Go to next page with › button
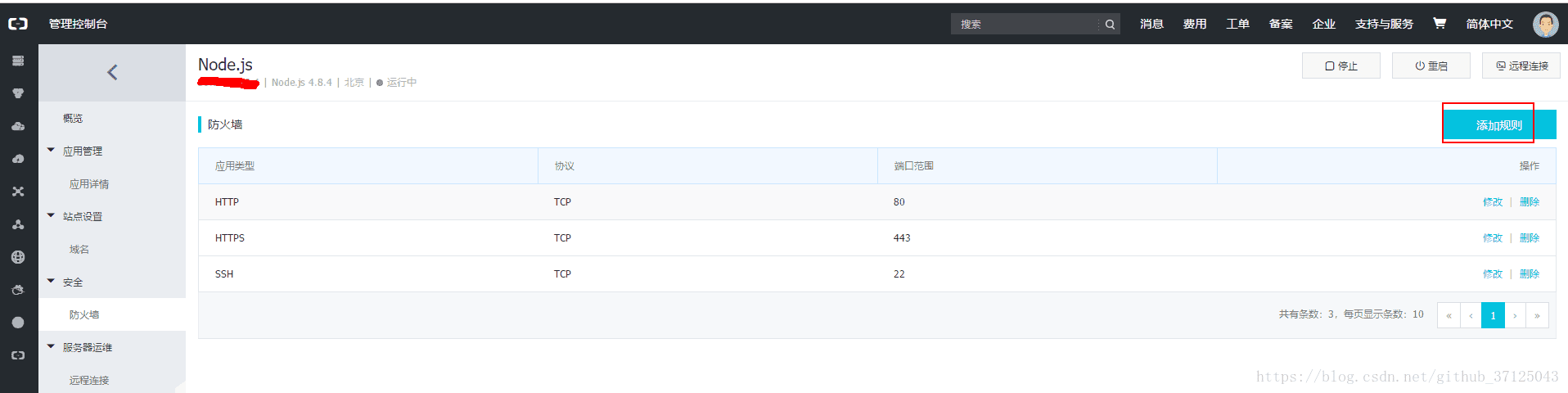 pos(1515,315)
